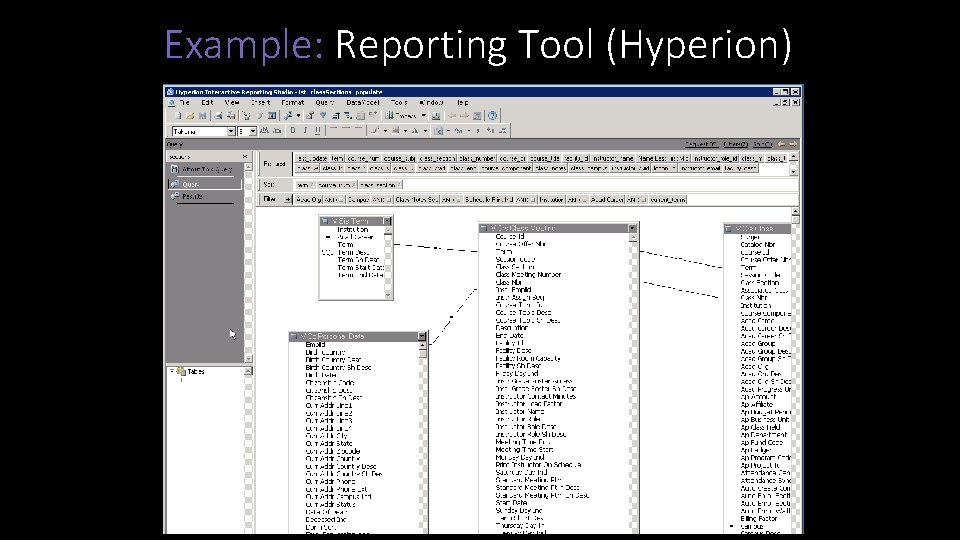This screenshot has height=540, width=960.
Task: Click the Print toolbar icon
Action: pos(218,116)
